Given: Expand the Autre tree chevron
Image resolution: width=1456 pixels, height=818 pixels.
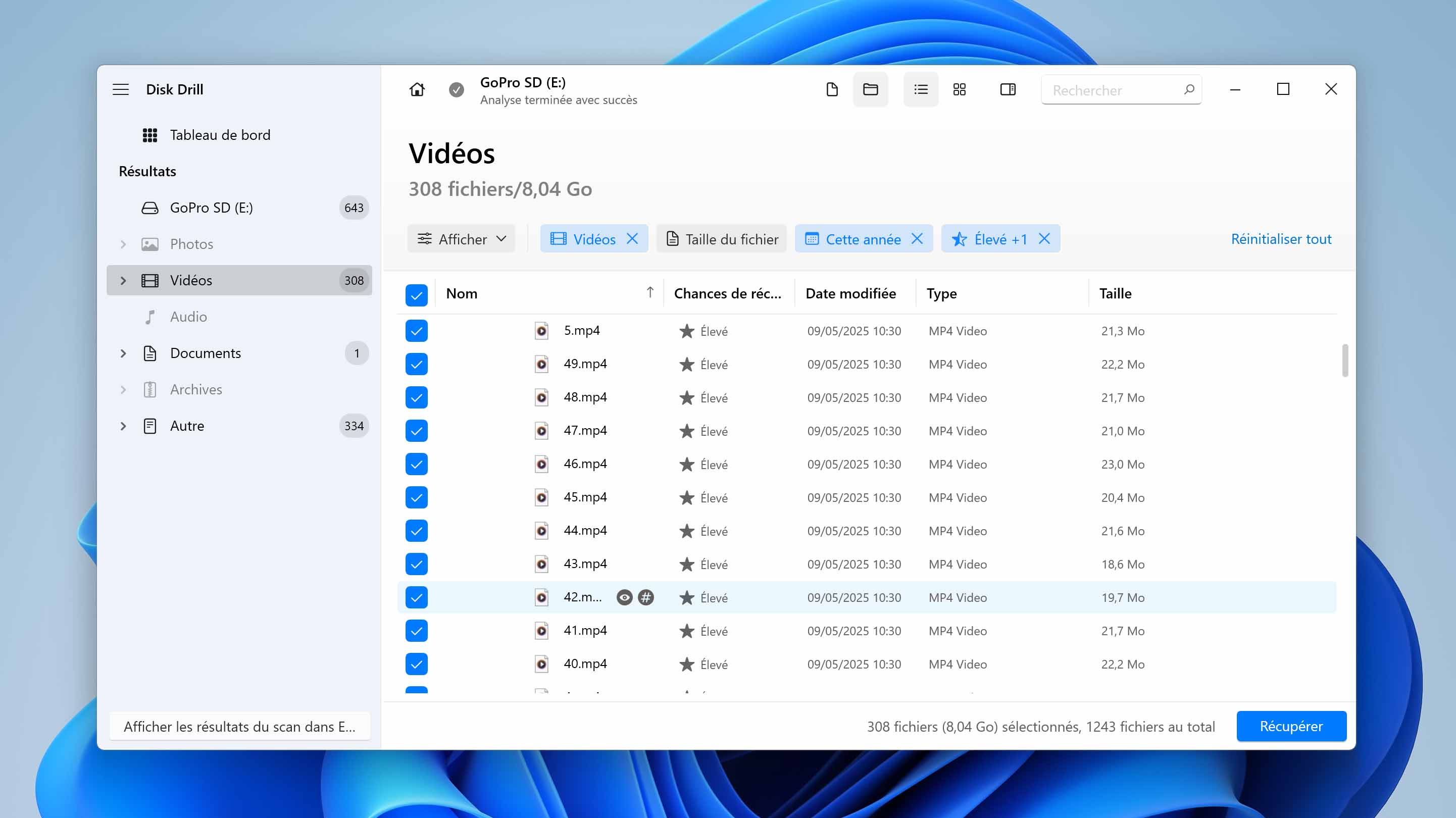Looking at the screenshot, I should pos(123,426).
